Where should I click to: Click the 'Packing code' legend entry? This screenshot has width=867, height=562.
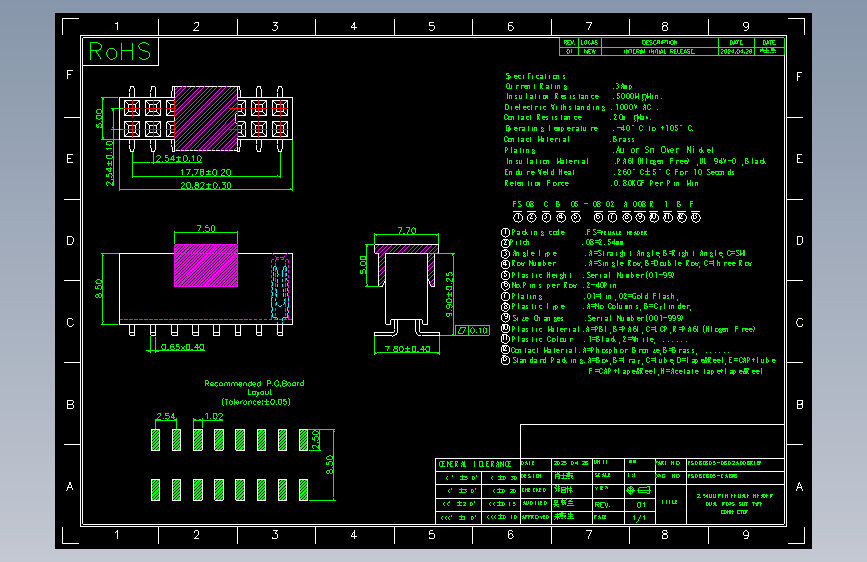point(574,232)
